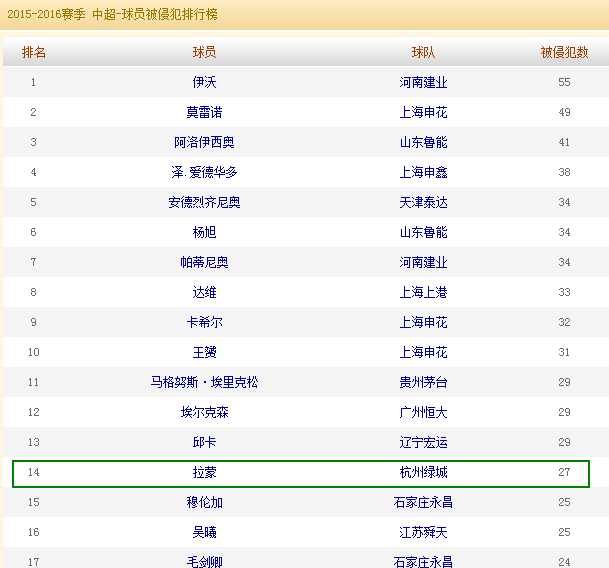Select rank number 1 cell
609x568 pixels.
33,82
